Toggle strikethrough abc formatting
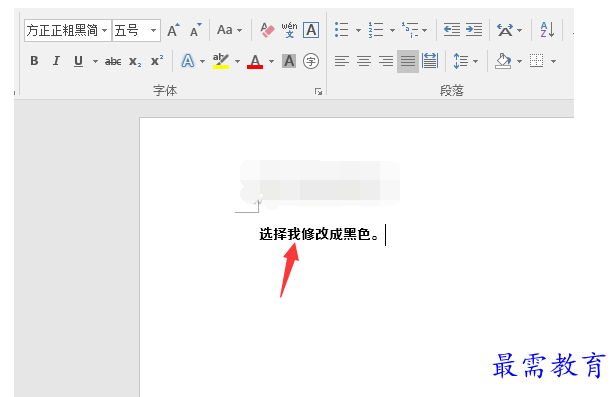This screenshot has height=397, width=614. 113,61
